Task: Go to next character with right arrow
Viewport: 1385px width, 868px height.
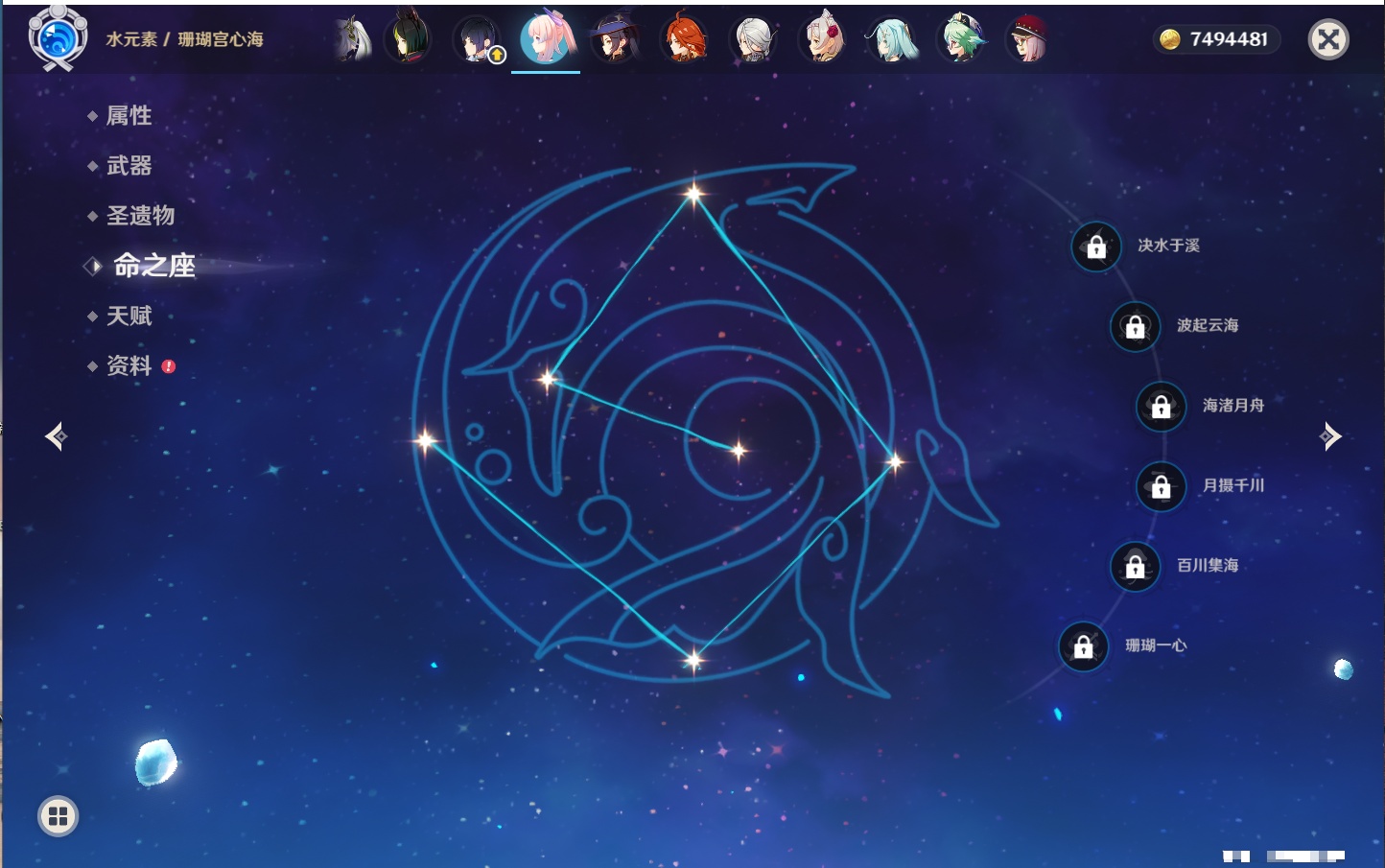Action: tap(1330, 436)
